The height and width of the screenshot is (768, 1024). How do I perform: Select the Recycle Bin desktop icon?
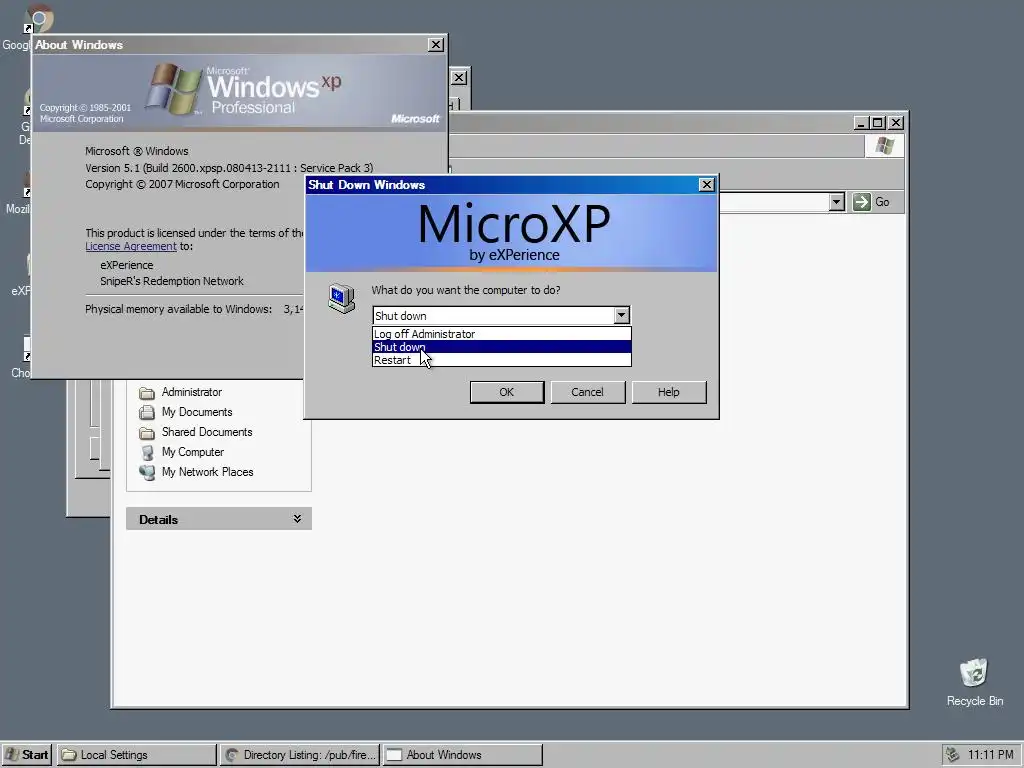tap(974, 682)
